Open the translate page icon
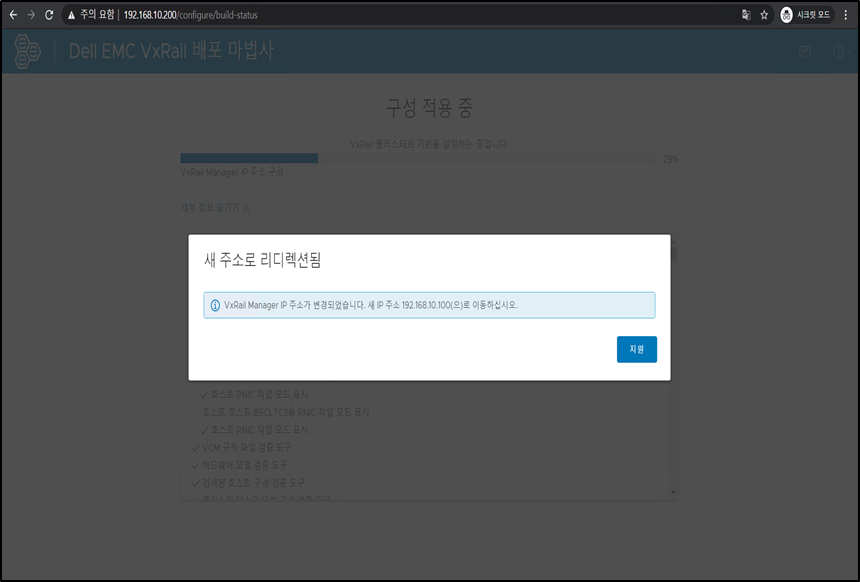The height and width of the screenshot is (582, 860). [x=746, y=15]
